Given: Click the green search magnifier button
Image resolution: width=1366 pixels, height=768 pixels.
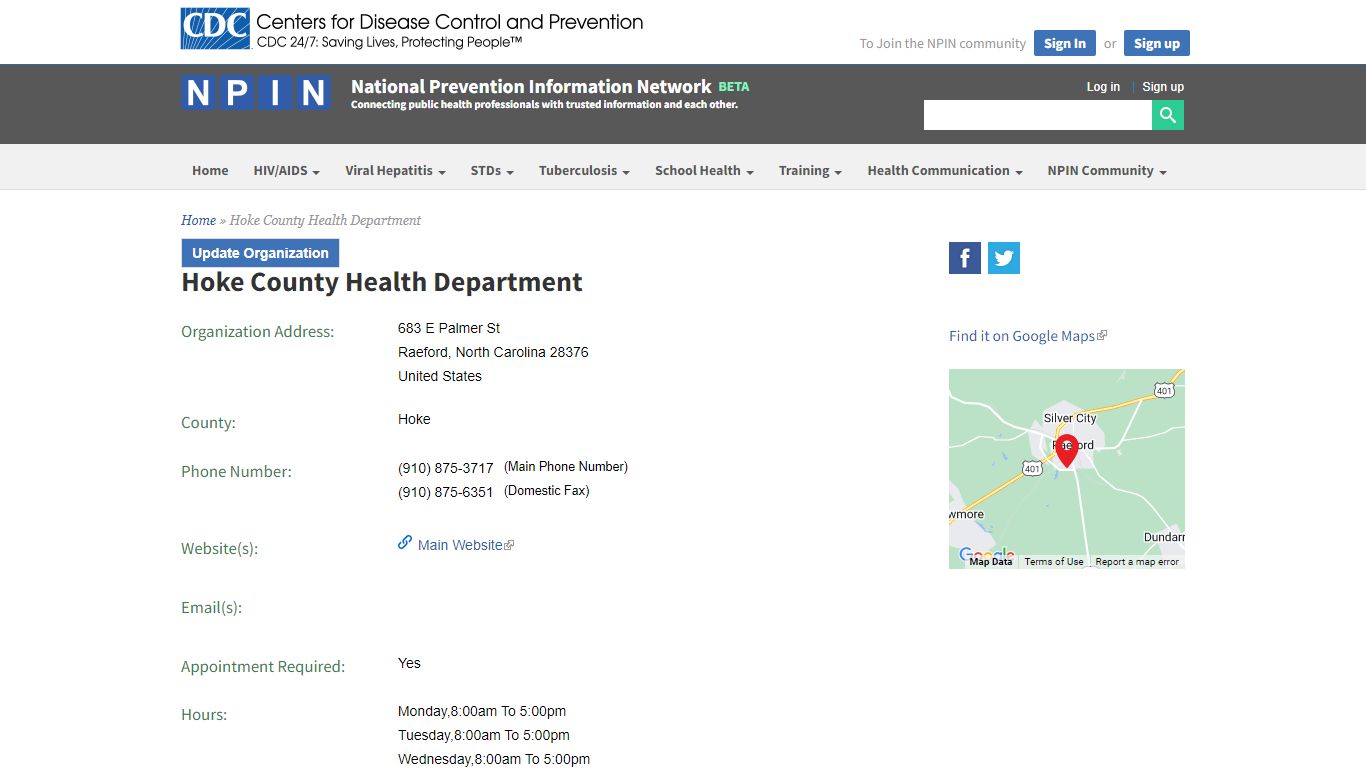Looking at the screenshot, I should click(1168, 115).
